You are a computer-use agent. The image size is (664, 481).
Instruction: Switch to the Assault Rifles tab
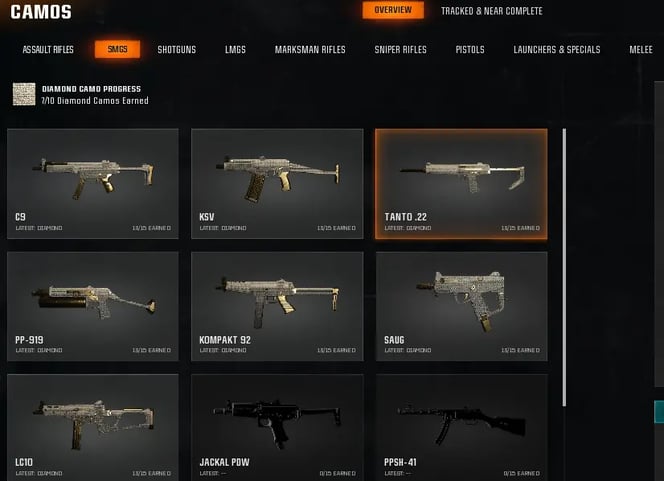pos(48,50)
